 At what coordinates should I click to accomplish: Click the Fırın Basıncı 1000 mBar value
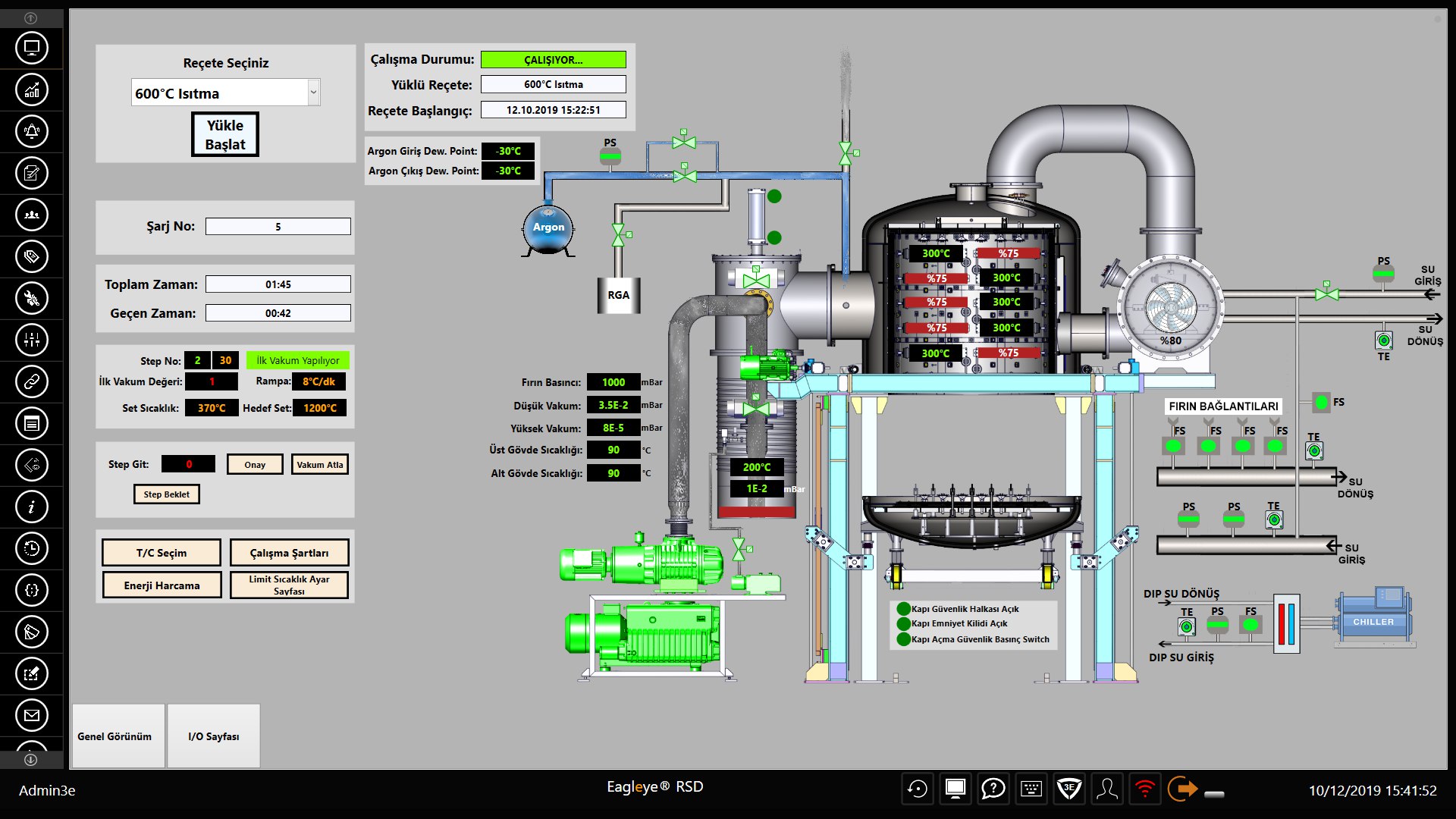coord(613,382)
